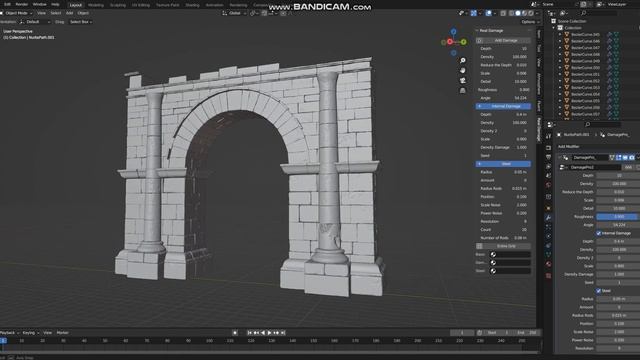Screen dimensions: 640x360
Task: Click the icon beside Add Damage
Action: pyautogui.click(x=480, y=40)
